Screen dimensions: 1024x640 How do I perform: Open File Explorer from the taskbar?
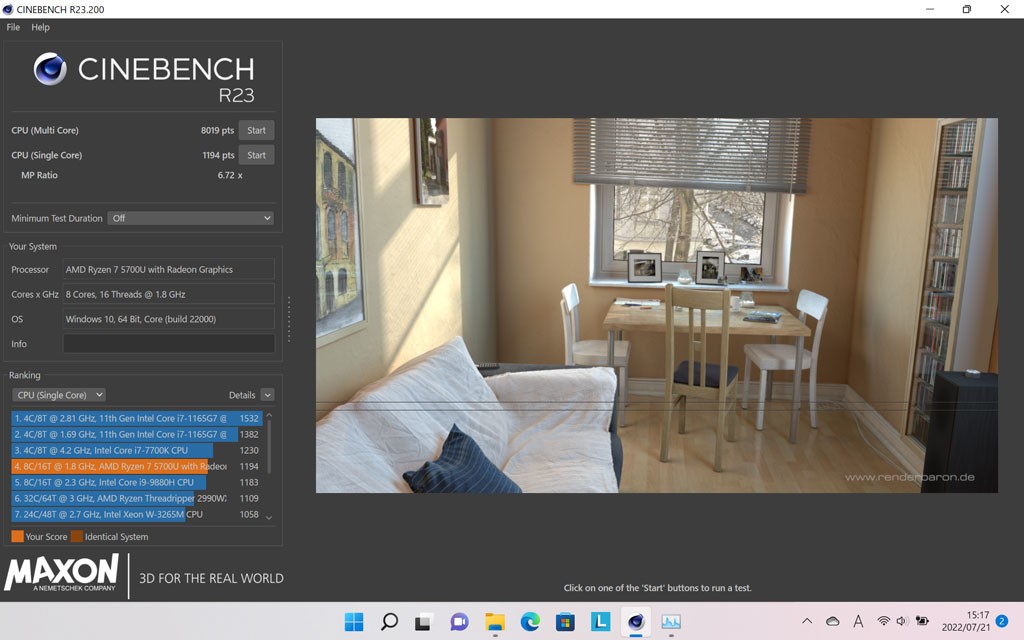coord(495,622)
